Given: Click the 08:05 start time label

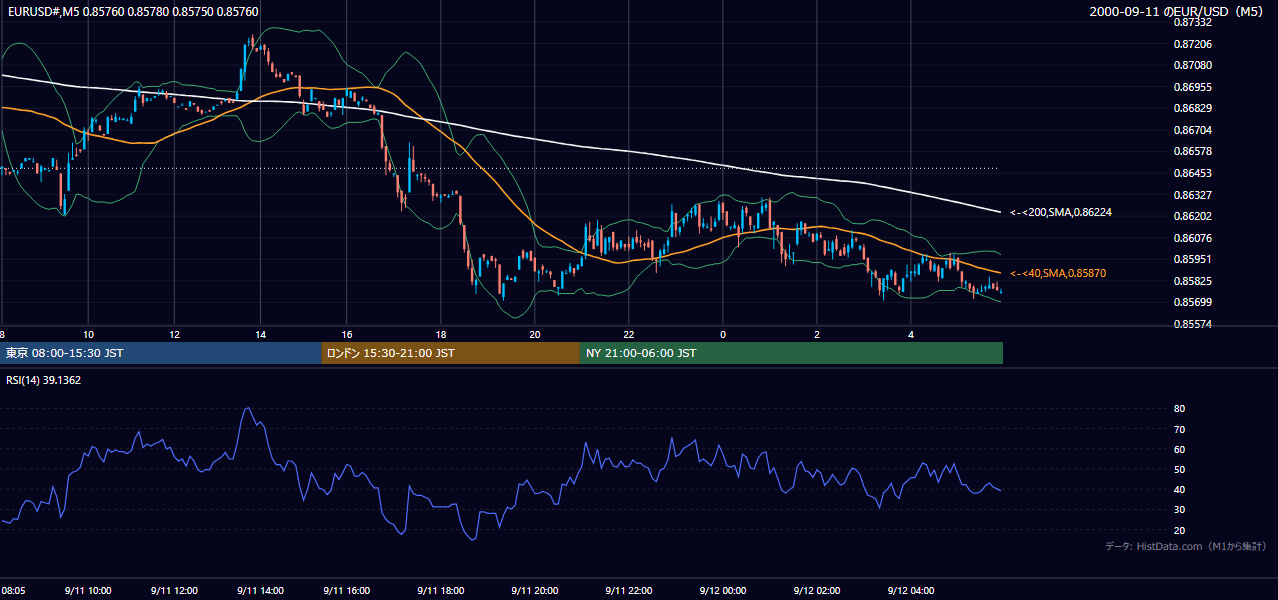Looking at the screenshot, I should pos(13,590).
